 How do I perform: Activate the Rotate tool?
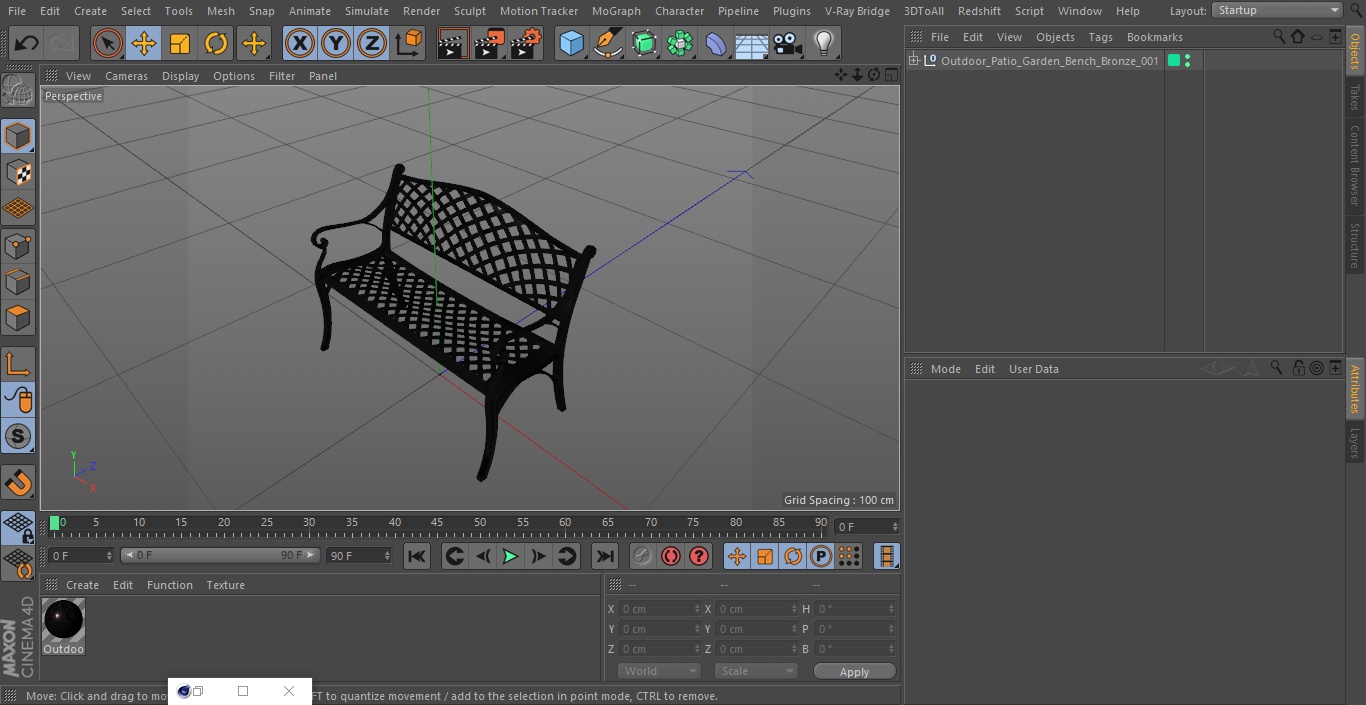point(216,44)
